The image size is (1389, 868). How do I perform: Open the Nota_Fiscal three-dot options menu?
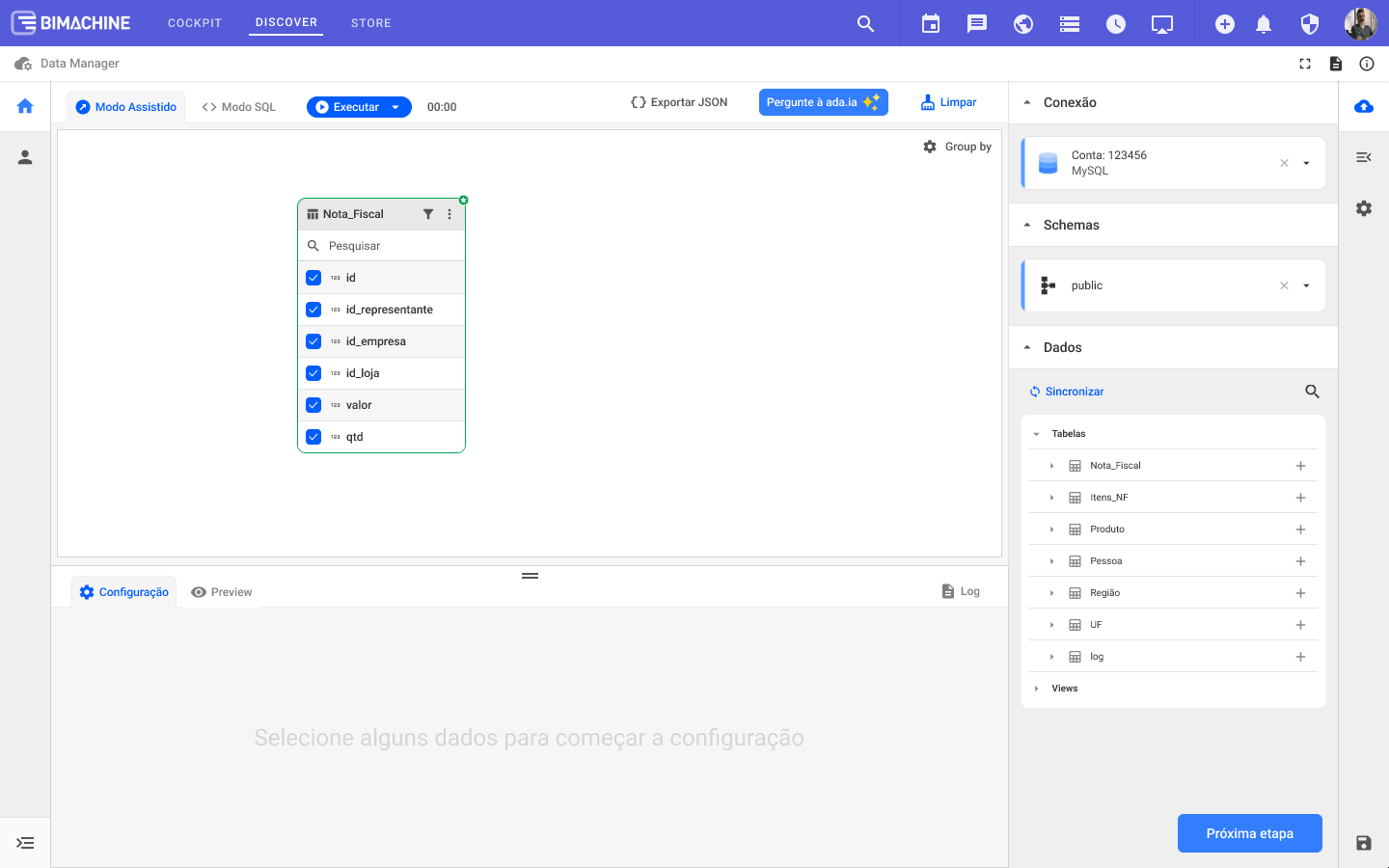tap(449, 214)
